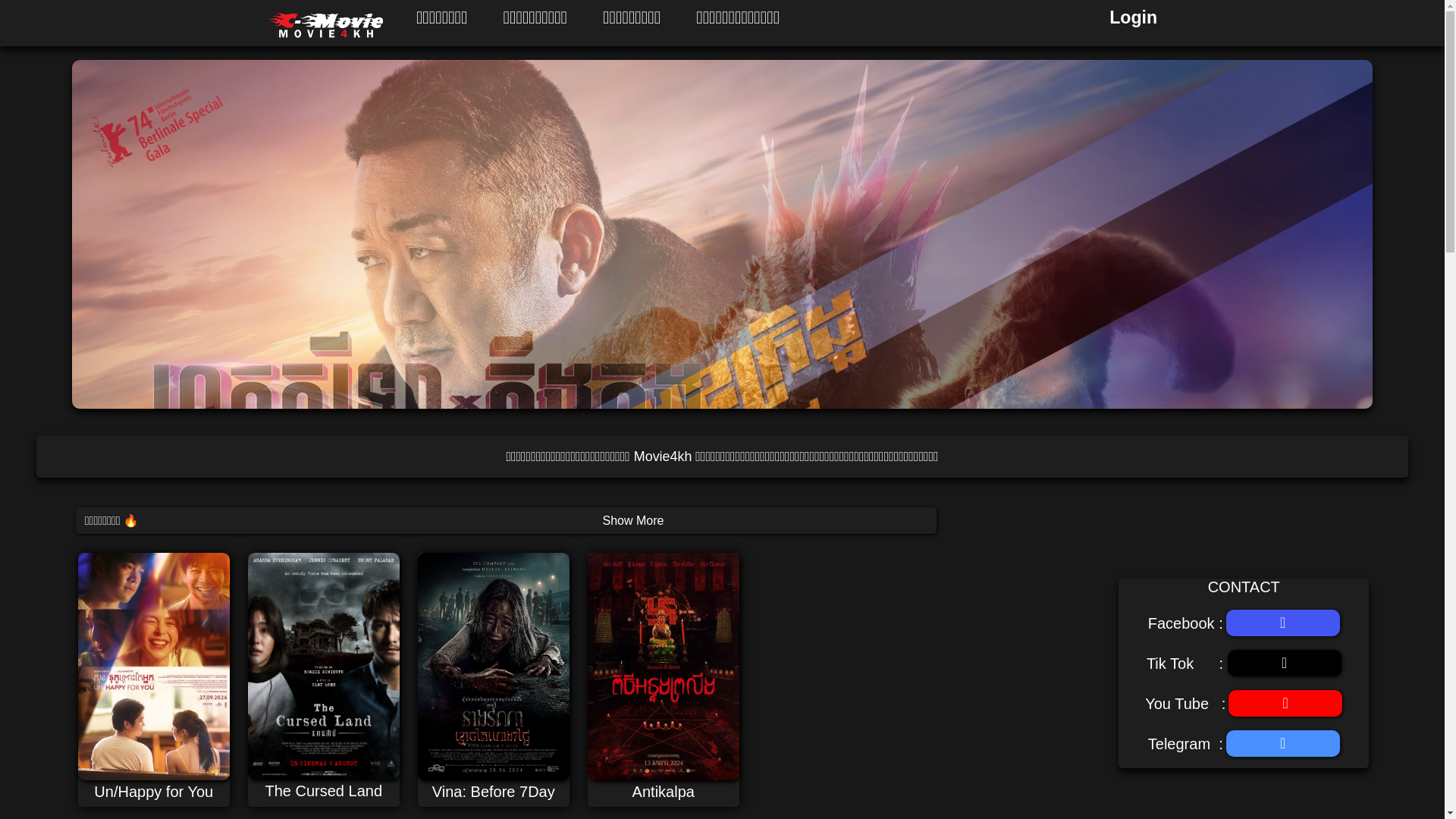Click The Cursed Land title
The width and height of the screenshot is (1456, 819).
(324, 791)
